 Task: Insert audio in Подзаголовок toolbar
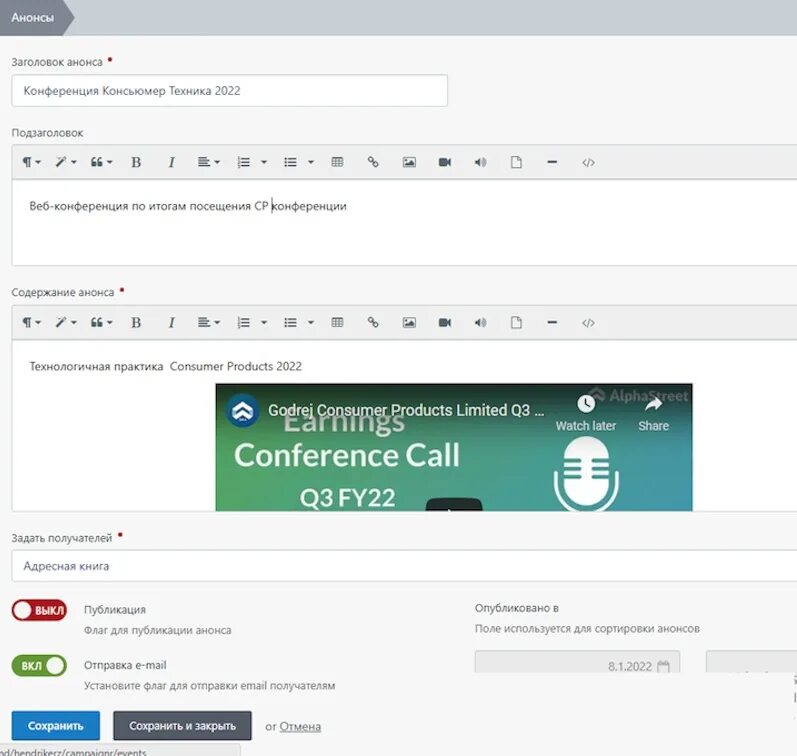pos(480,162)
